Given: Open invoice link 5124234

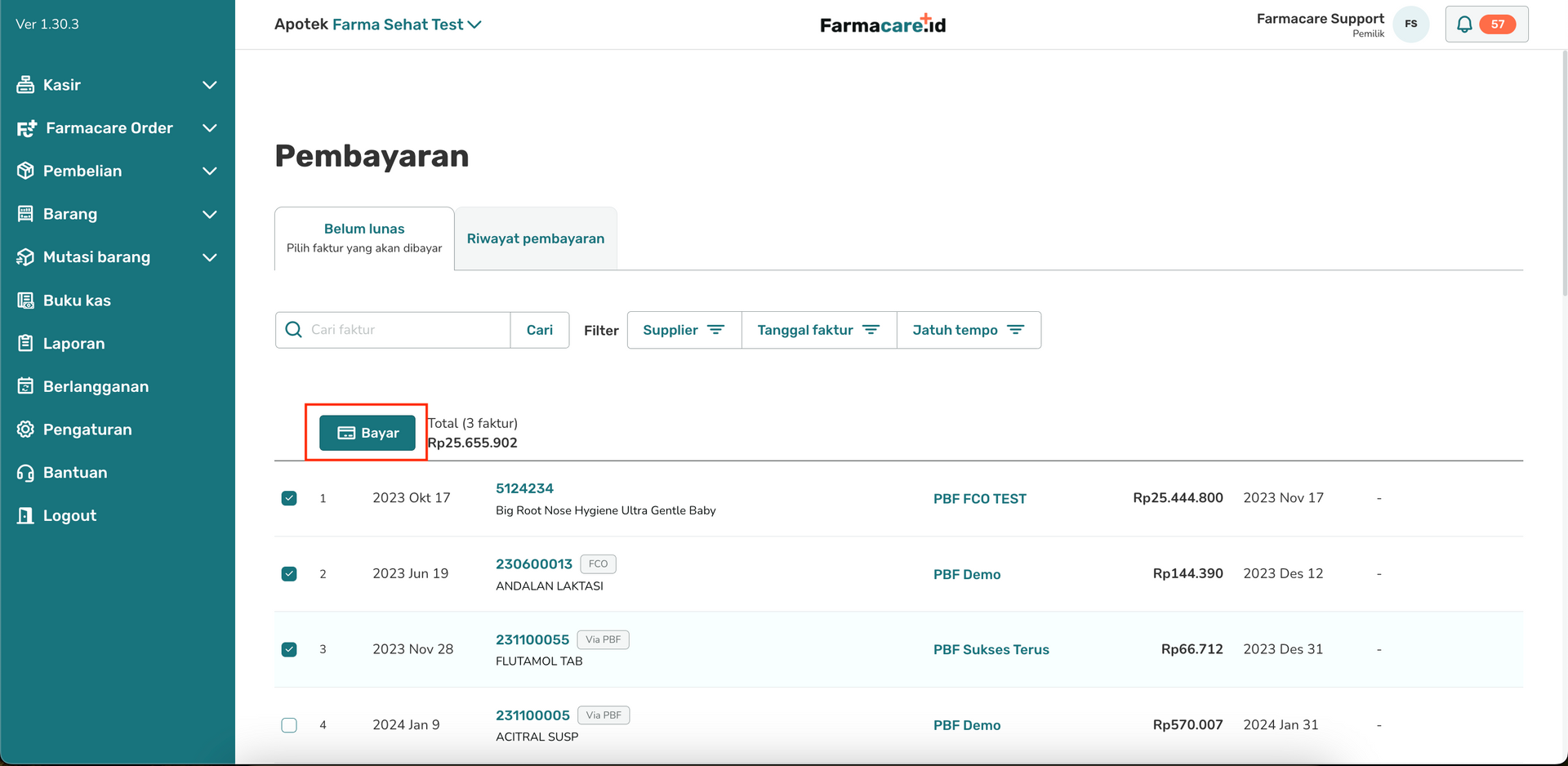Looking at the screenshot, I should click(524, 488).
